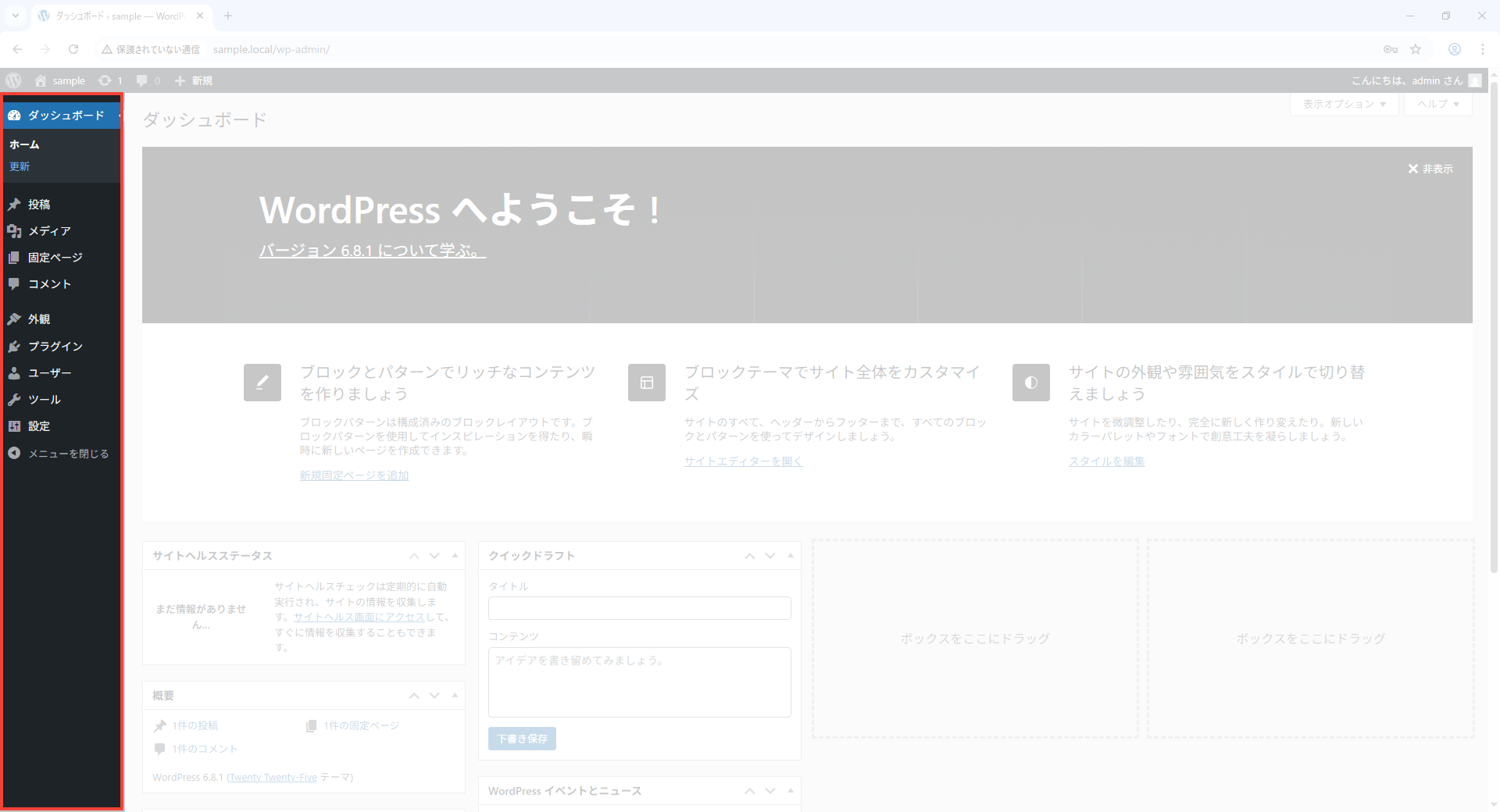Click the half-circle styles icon

(1031, 383)
